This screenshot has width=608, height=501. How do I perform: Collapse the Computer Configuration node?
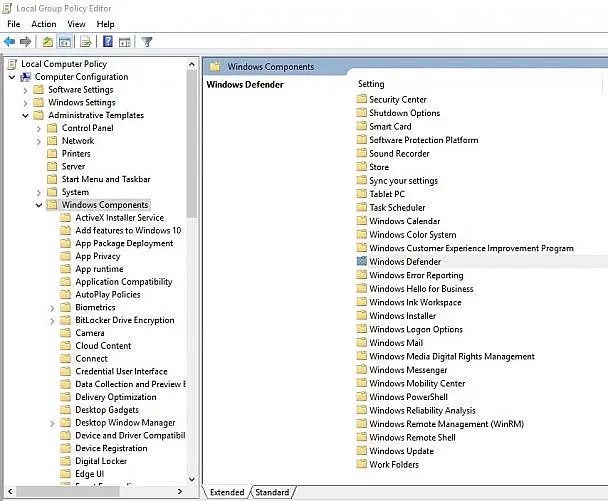[x=12, y=77]
